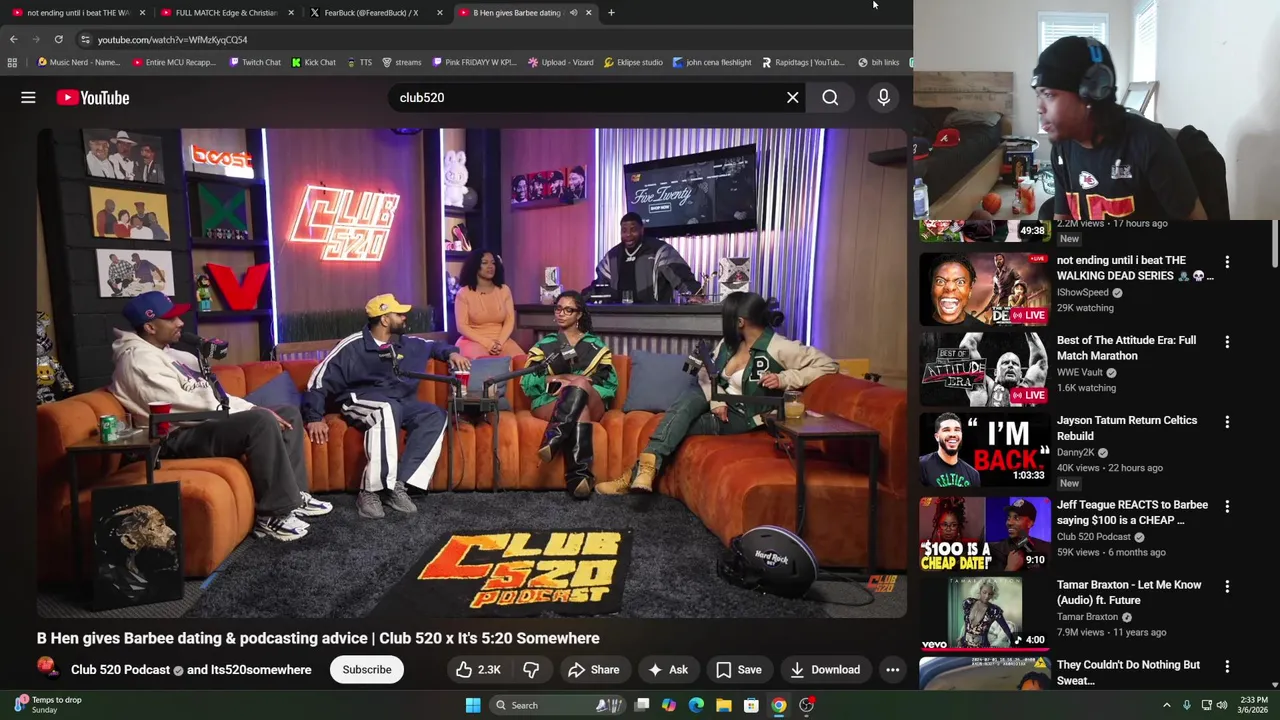Run search with the magnifier button
Image resolution: width=1280 pixels, height=720 pixels.
tap(830, 97)
